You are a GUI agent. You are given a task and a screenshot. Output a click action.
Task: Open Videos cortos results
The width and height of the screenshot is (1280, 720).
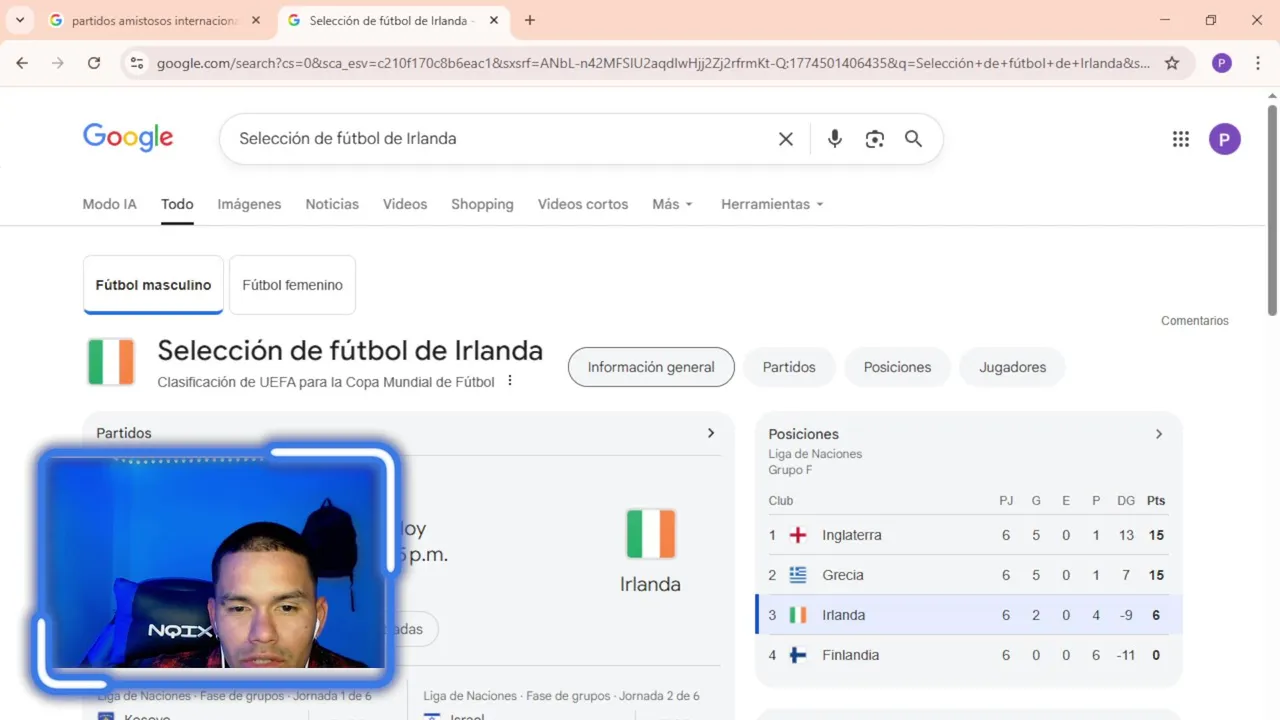[583, 204]
